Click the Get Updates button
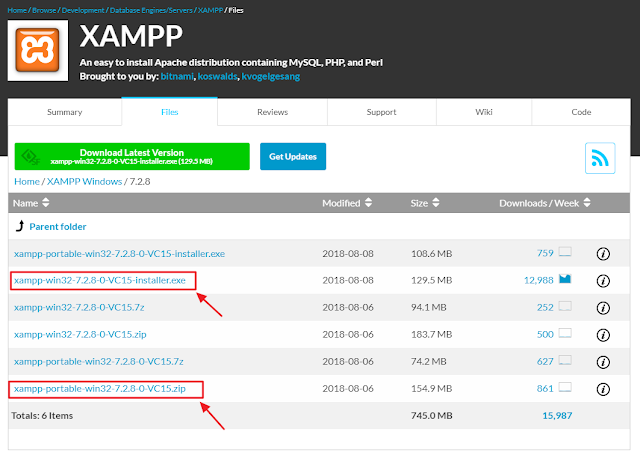The height and width of the screenshot is (458, 640). (293, 156)
